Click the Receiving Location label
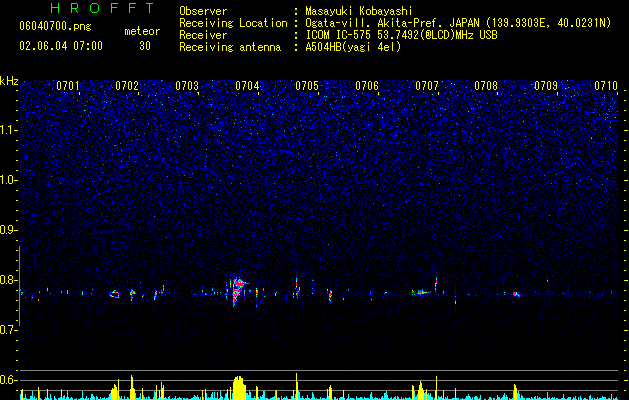The width and height of the screenshot is (629, 400). (233, 23)
